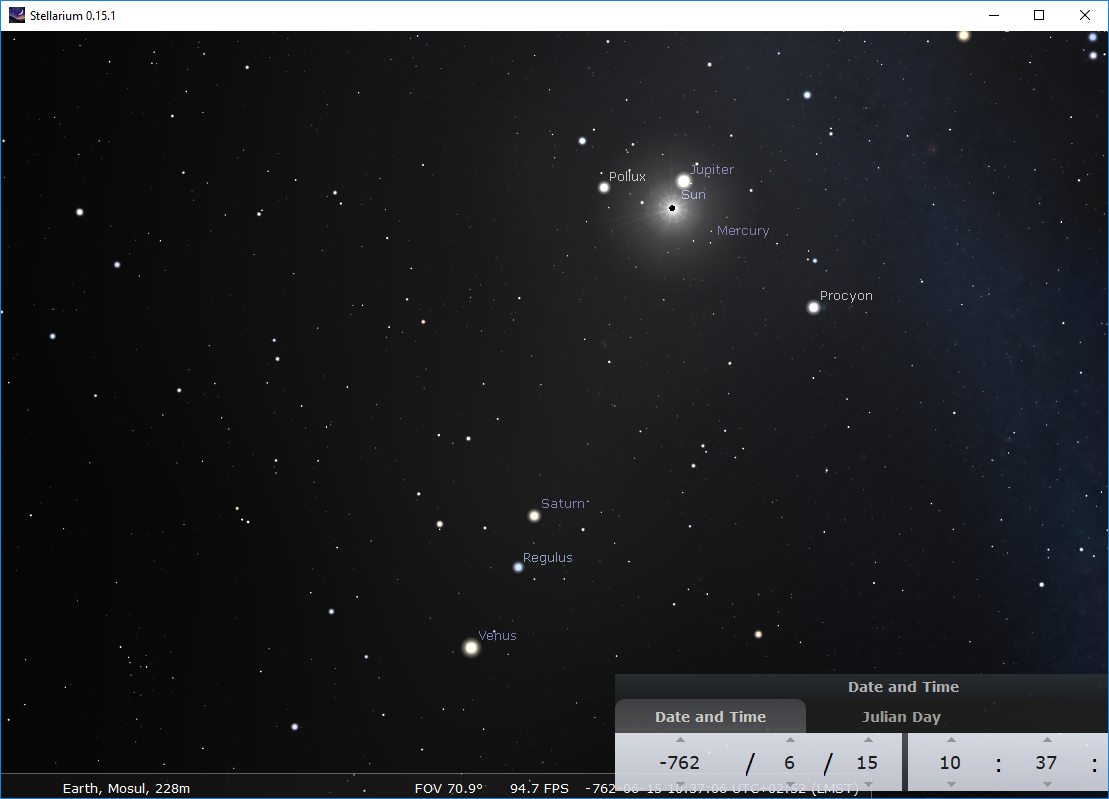Click the Saturn text label

pos(563,503)
